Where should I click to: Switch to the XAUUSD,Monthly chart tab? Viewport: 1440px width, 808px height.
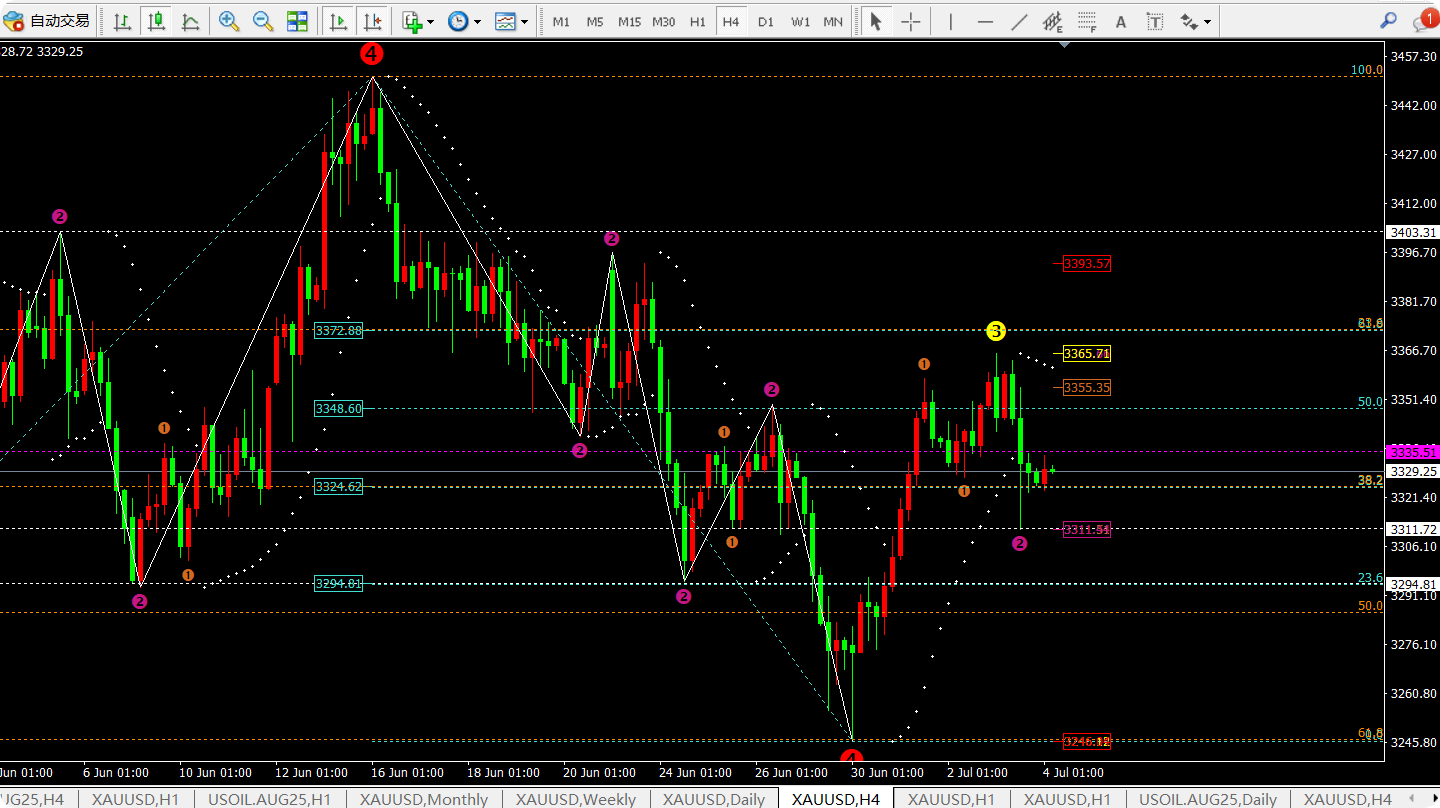pos(424,799)
